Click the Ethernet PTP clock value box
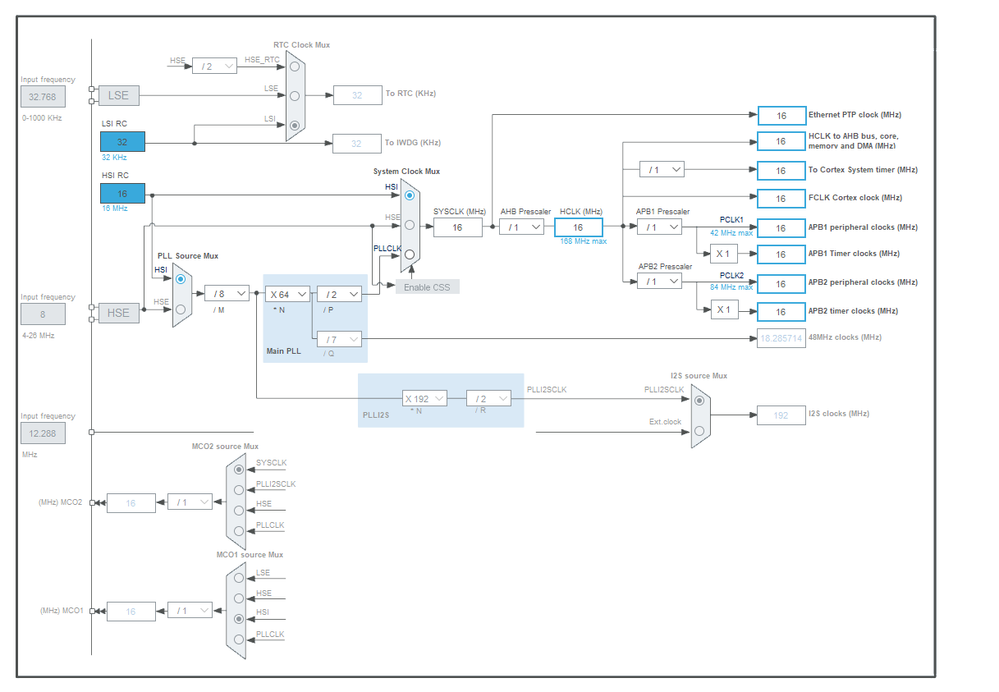This screenshot has height=692, width=999. coord(782,116)
